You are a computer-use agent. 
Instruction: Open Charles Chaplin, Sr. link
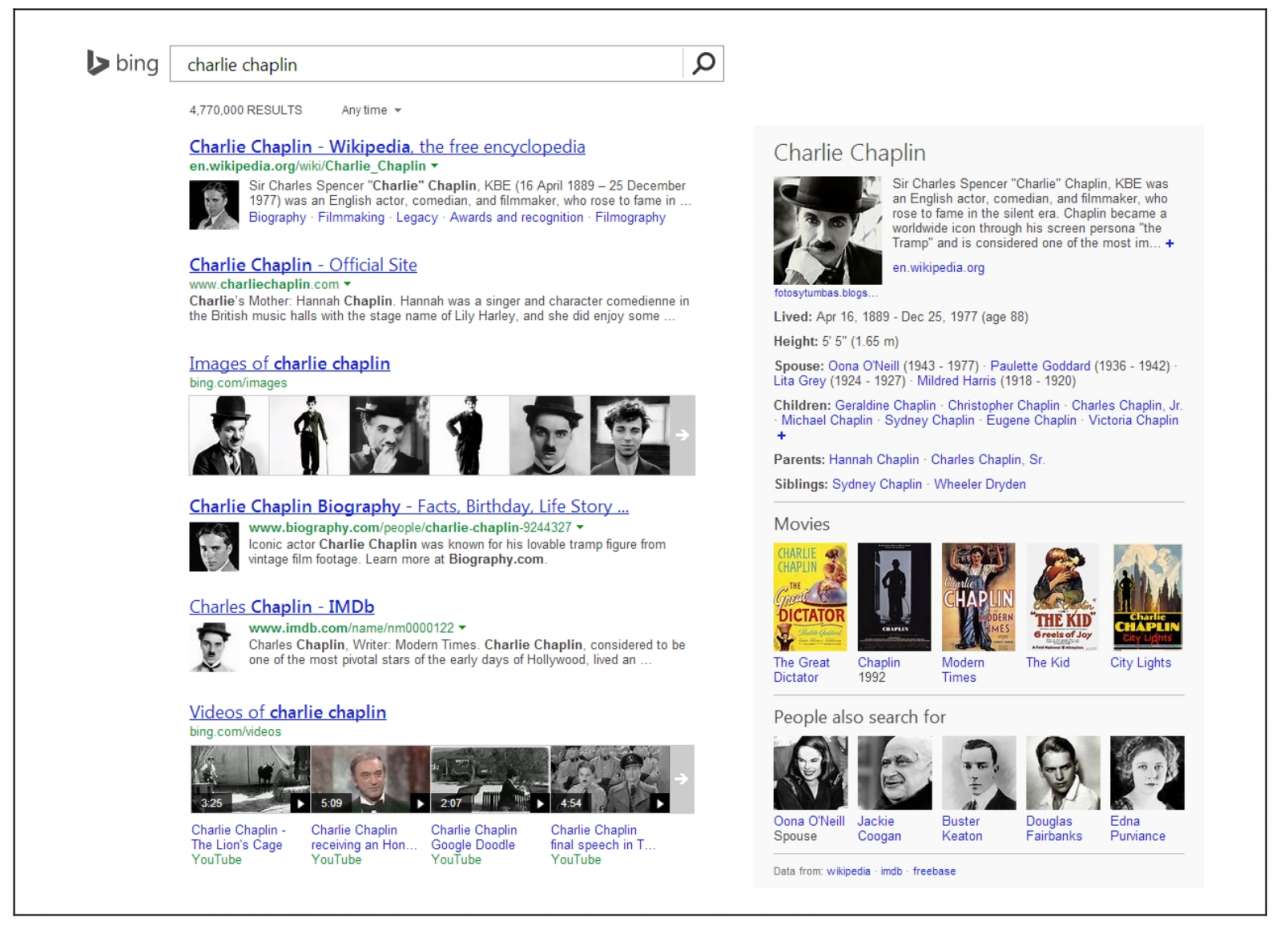point(988,460)
